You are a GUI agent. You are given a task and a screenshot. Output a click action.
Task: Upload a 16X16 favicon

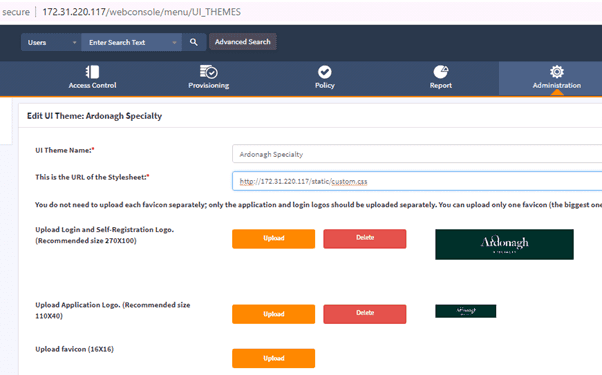[x=273, y=358]
